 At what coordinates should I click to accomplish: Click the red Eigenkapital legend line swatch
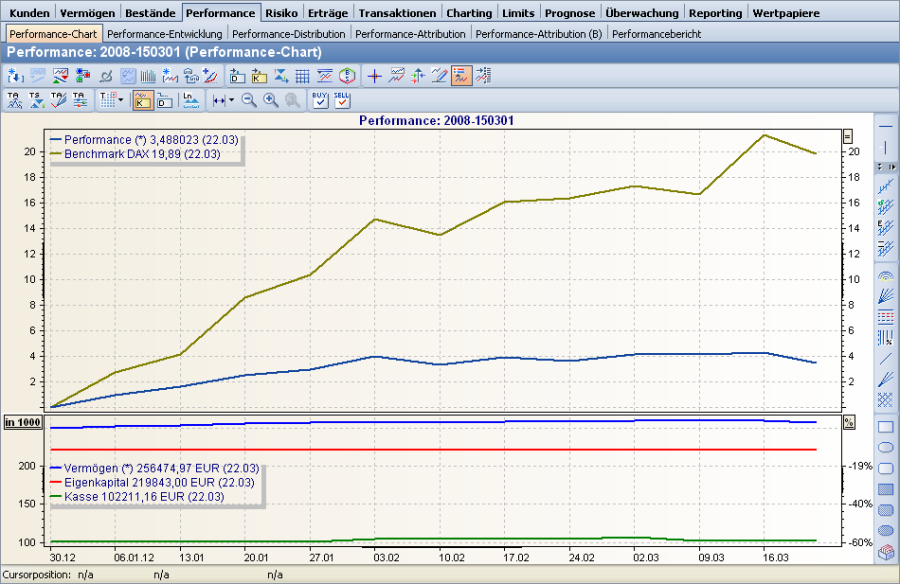[x=56, y=482]
